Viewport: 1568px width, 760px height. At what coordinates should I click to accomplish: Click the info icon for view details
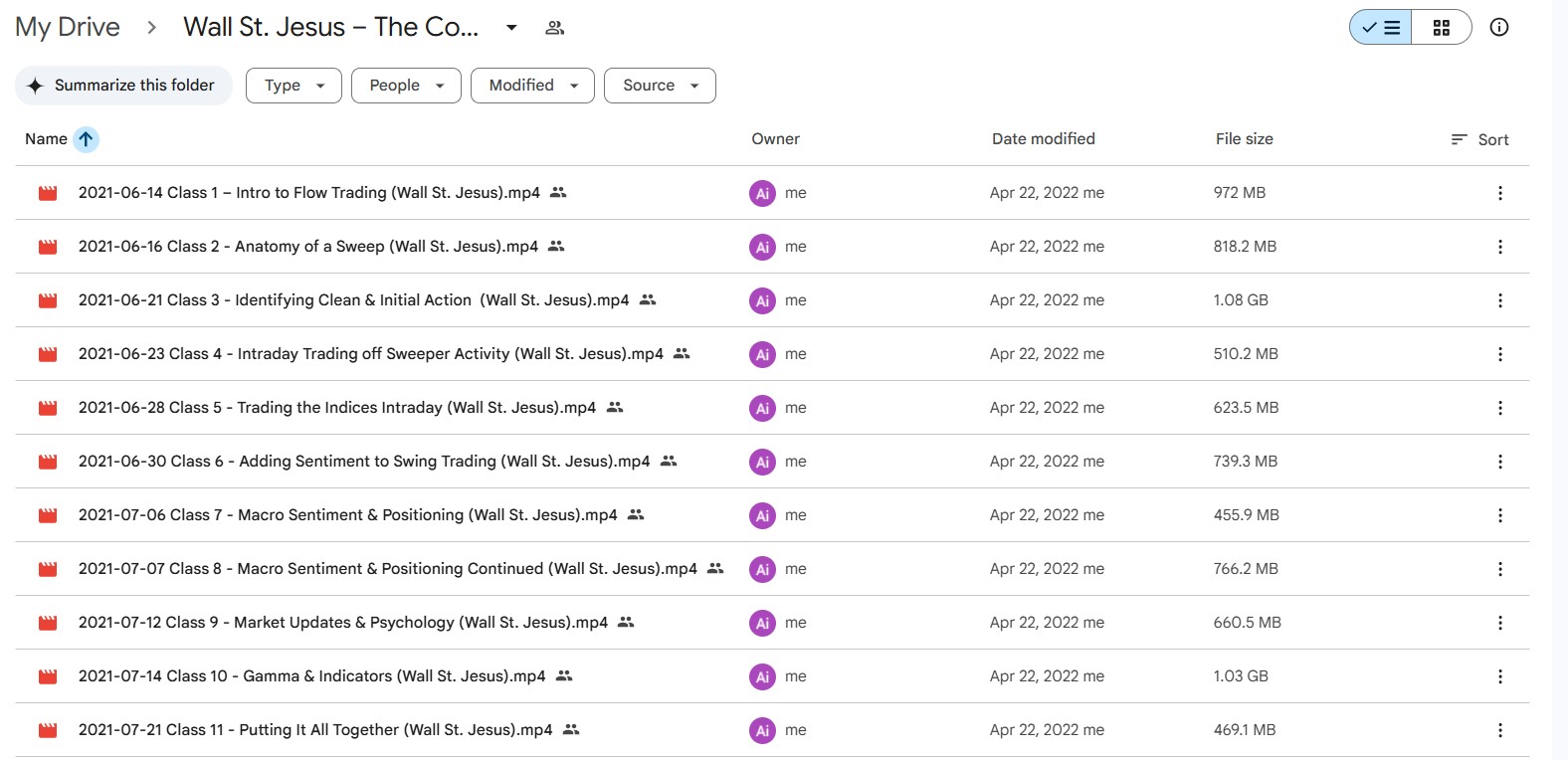coord(1498,28)
